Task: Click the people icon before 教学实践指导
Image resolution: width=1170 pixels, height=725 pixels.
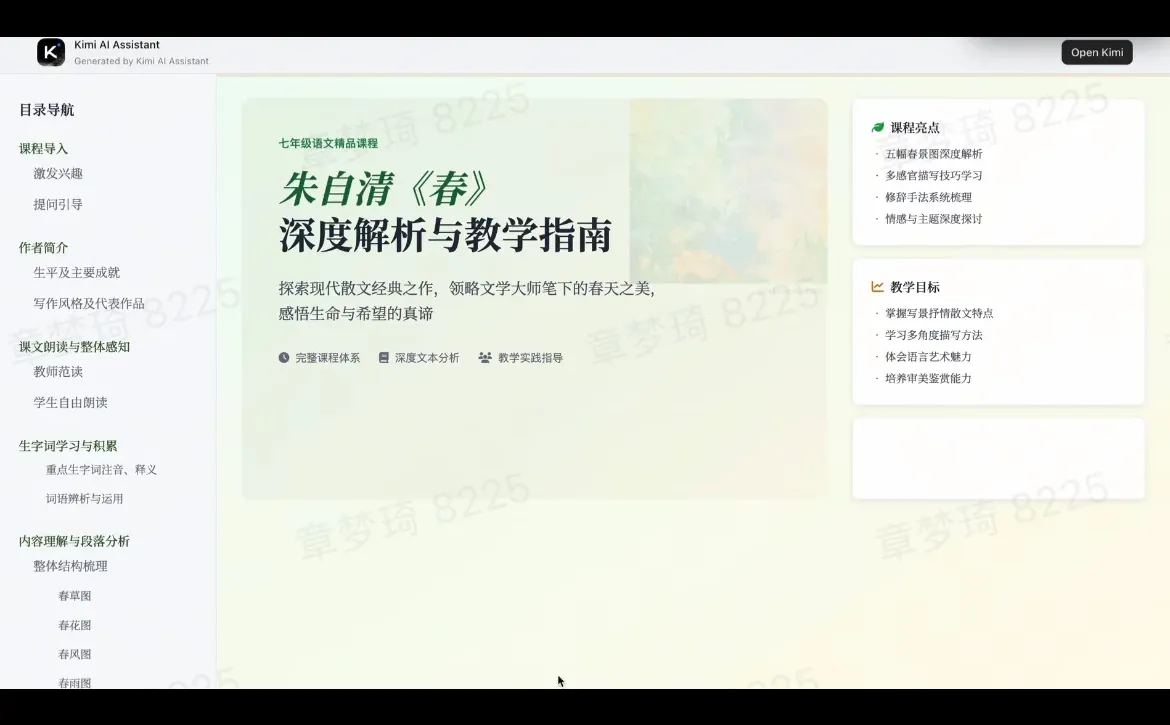Action: coord(484,356)
